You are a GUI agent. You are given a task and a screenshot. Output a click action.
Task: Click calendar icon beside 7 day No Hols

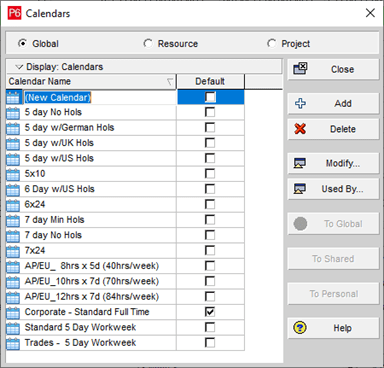click(13, 235)
